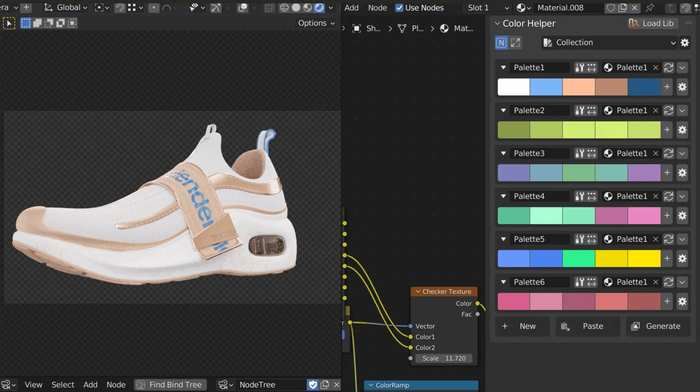Switch viewport to material preview shading

point(308,8)
